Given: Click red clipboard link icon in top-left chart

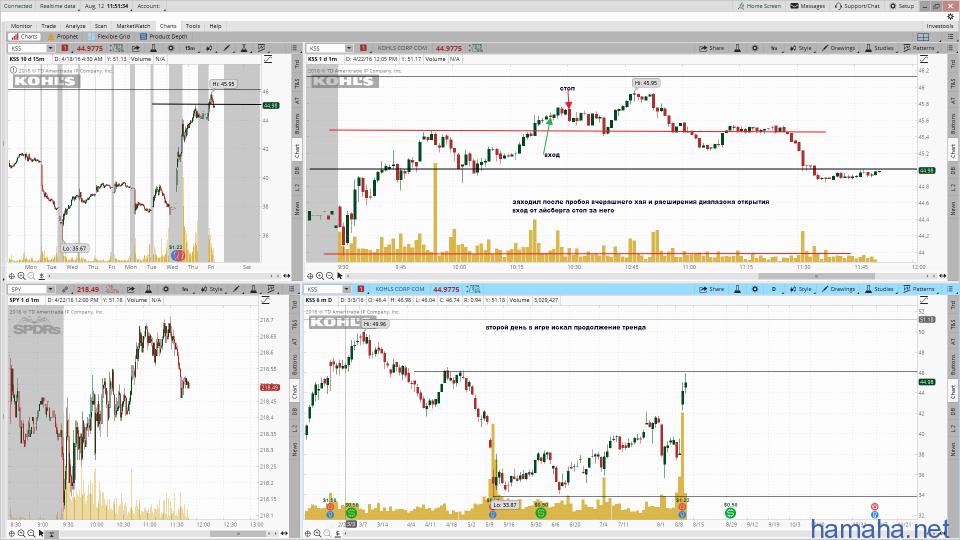Looking at the screenshot, I should tap(64, 48).
